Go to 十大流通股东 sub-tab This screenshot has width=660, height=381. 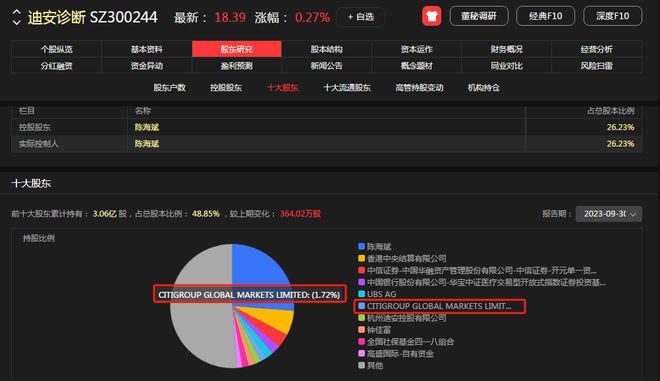[x=347, y=88]
